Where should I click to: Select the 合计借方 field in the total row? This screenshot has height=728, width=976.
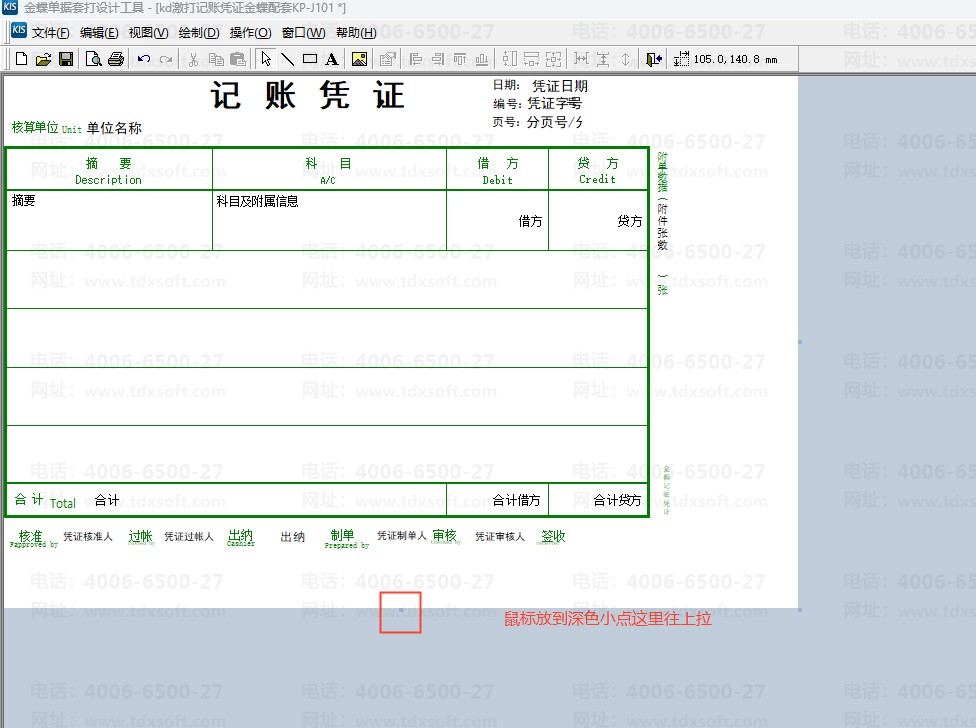(516, 500)
